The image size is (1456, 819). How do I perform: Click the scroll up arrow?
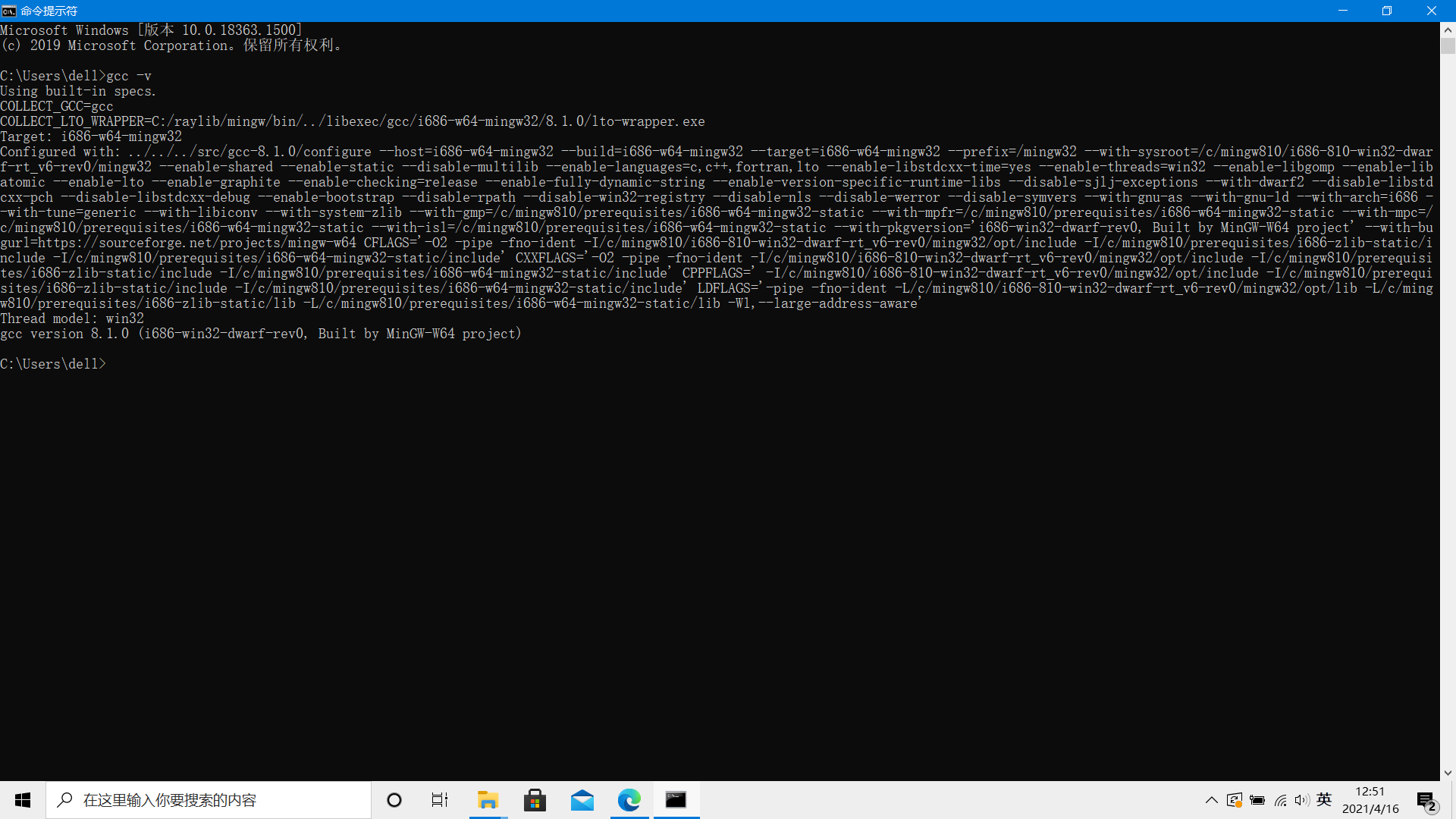(x=1448, y=30)
